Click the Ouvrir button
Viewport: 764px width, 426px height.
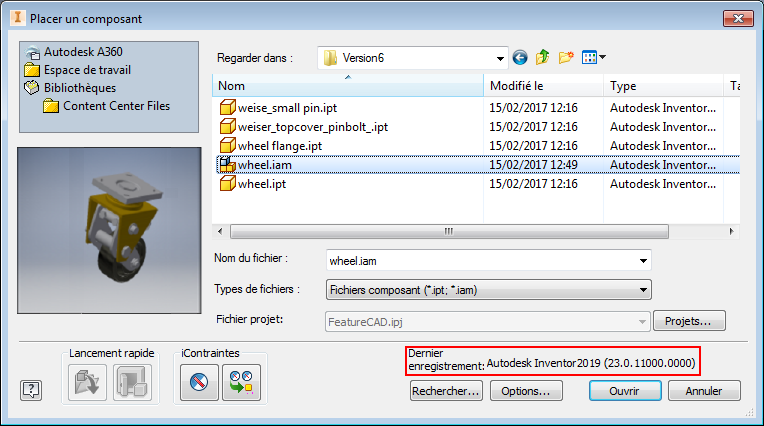623,391
